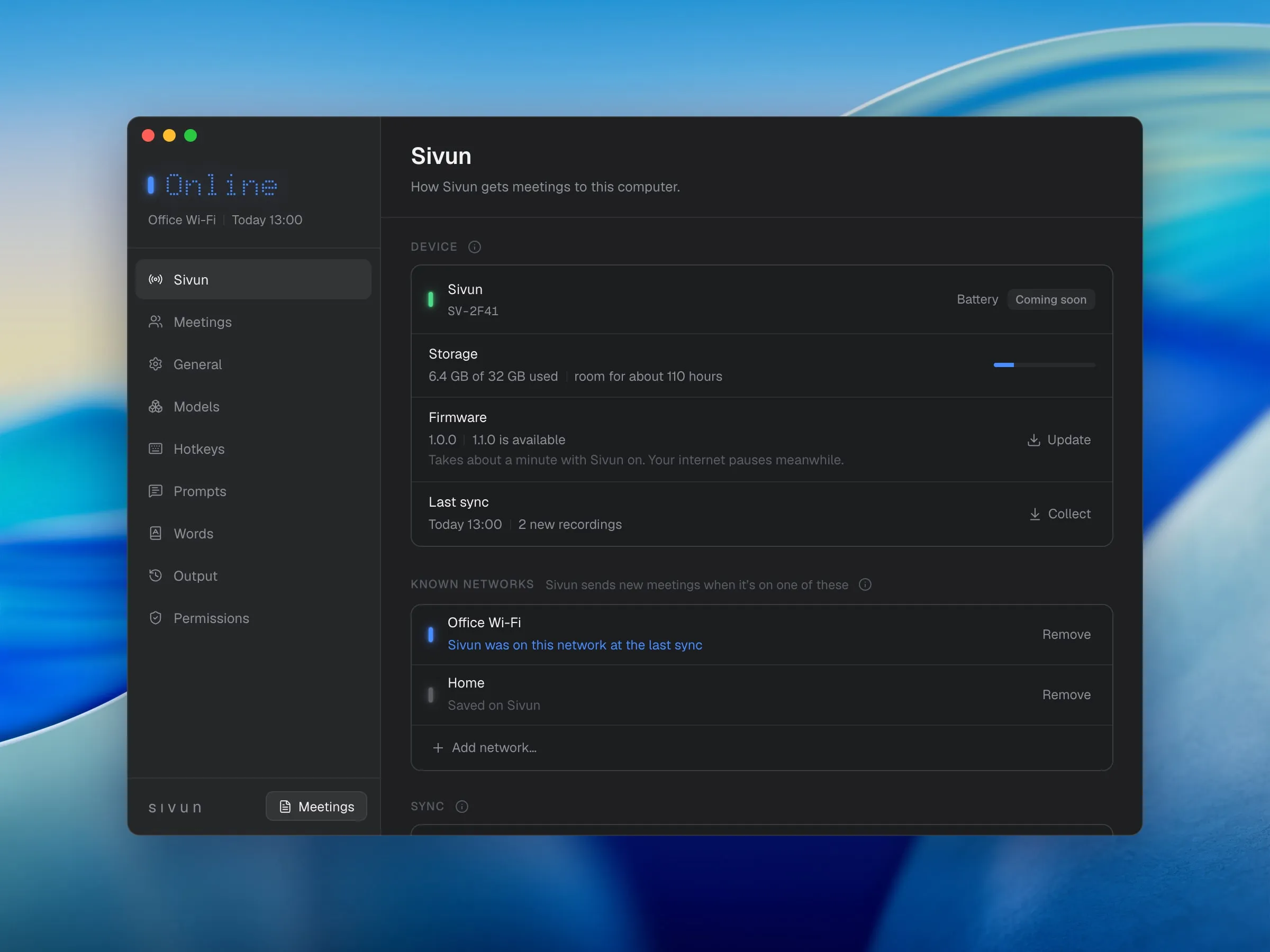Maximize the window with the green button
This screenshot has height=952, width=1270.
click(x=190, y=135)
